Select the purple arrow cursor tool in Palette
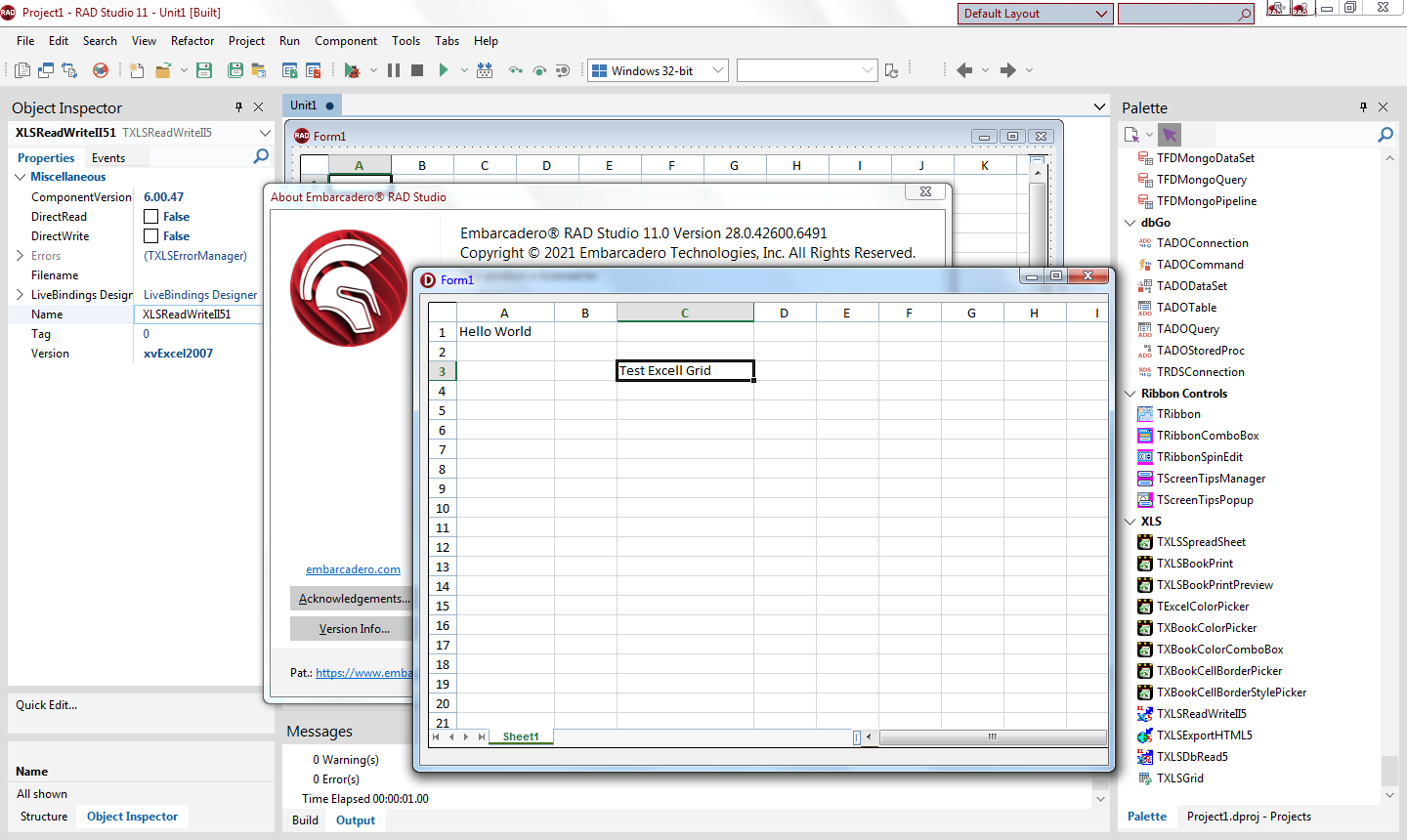1407x840 pixels. [x=1171, y=135]
